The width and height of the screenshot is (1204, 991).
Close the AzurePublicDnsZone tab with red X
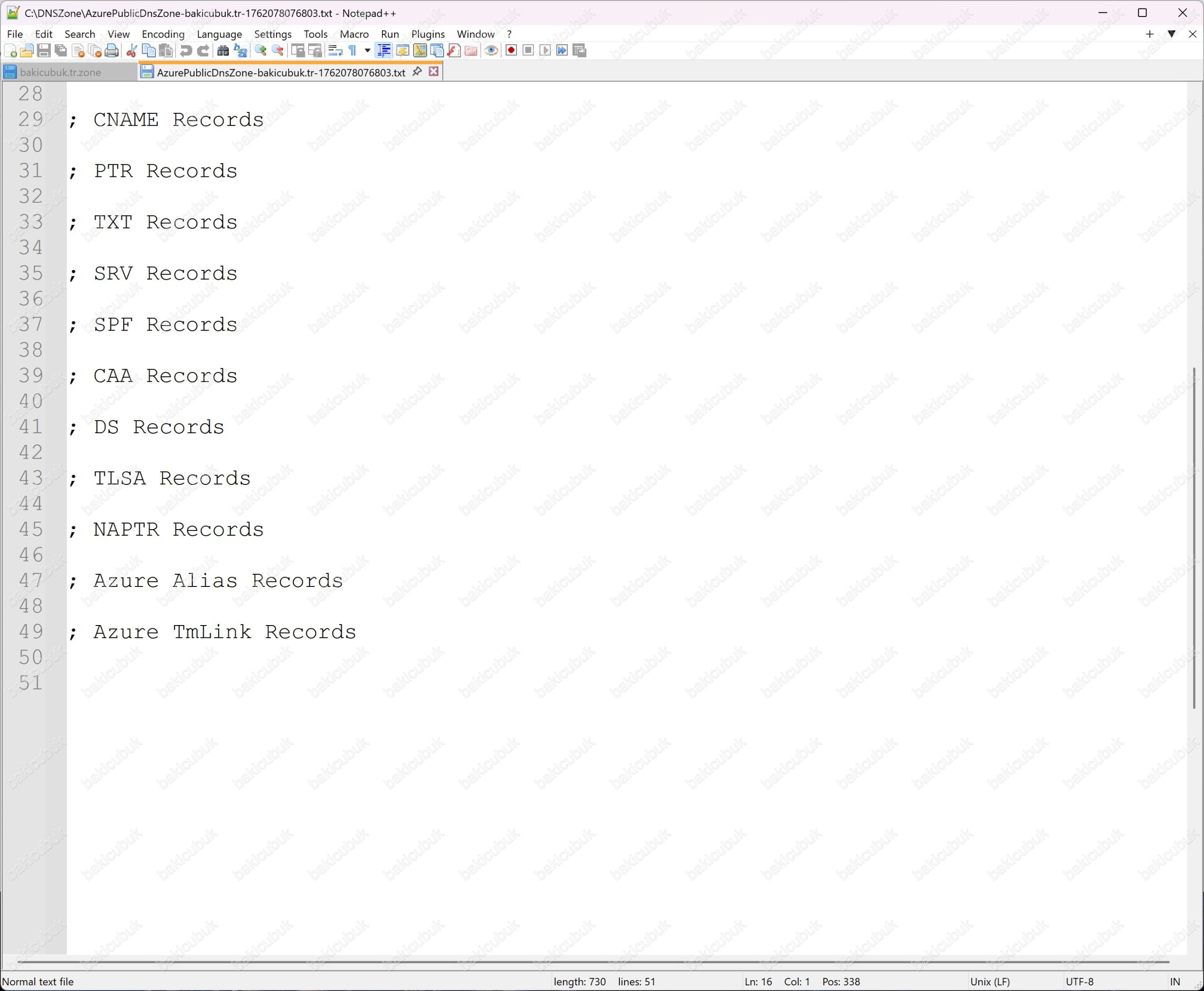tap(434, 71)
